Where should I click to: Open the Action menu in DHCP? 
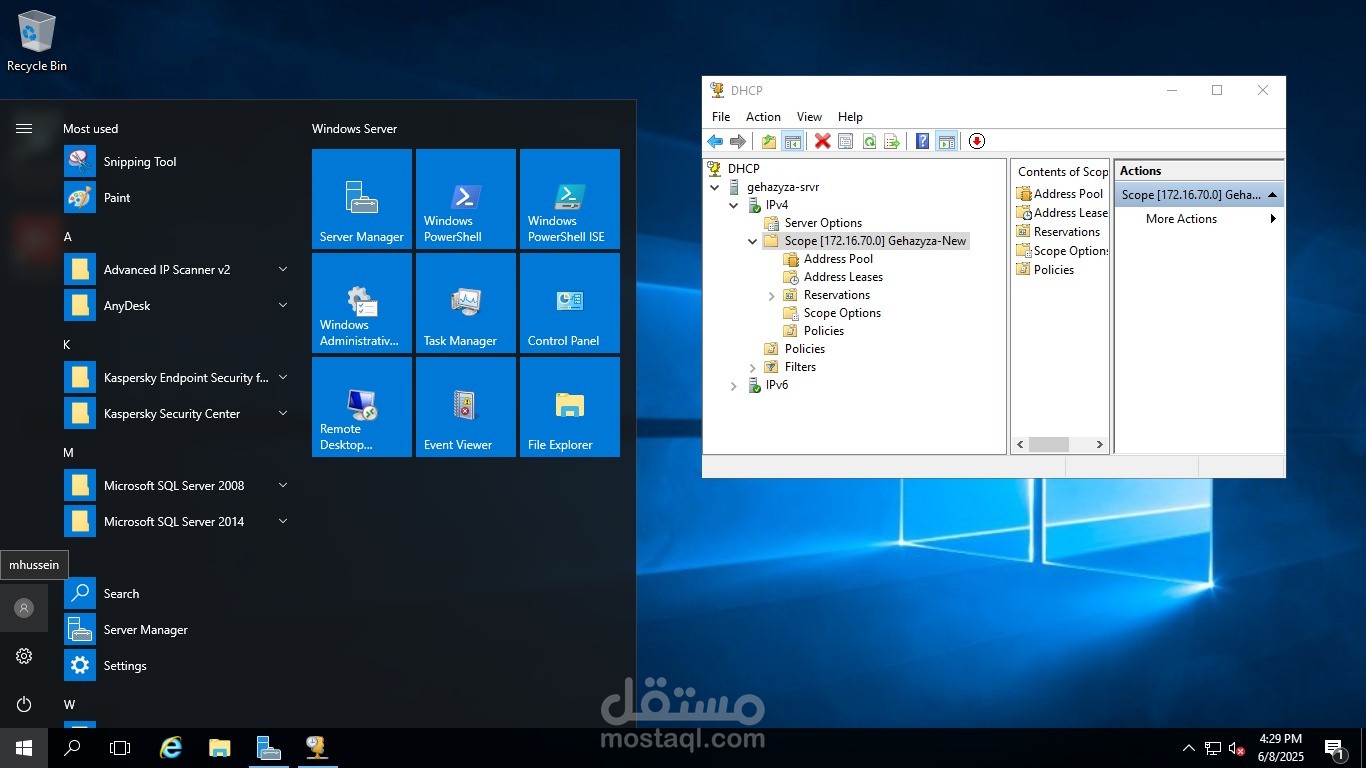(x=763, y=117)
